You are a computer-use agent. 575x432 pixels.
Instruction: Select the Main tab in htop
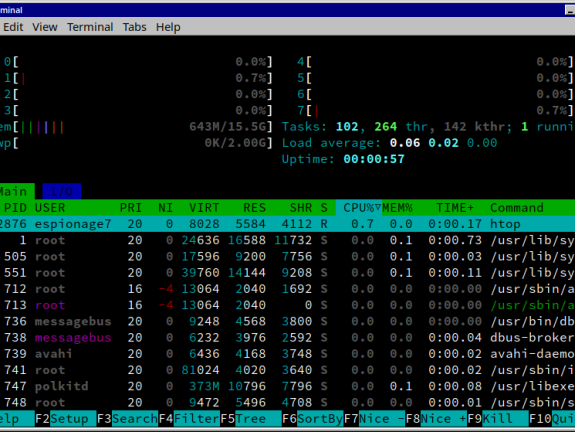point(16,191)
